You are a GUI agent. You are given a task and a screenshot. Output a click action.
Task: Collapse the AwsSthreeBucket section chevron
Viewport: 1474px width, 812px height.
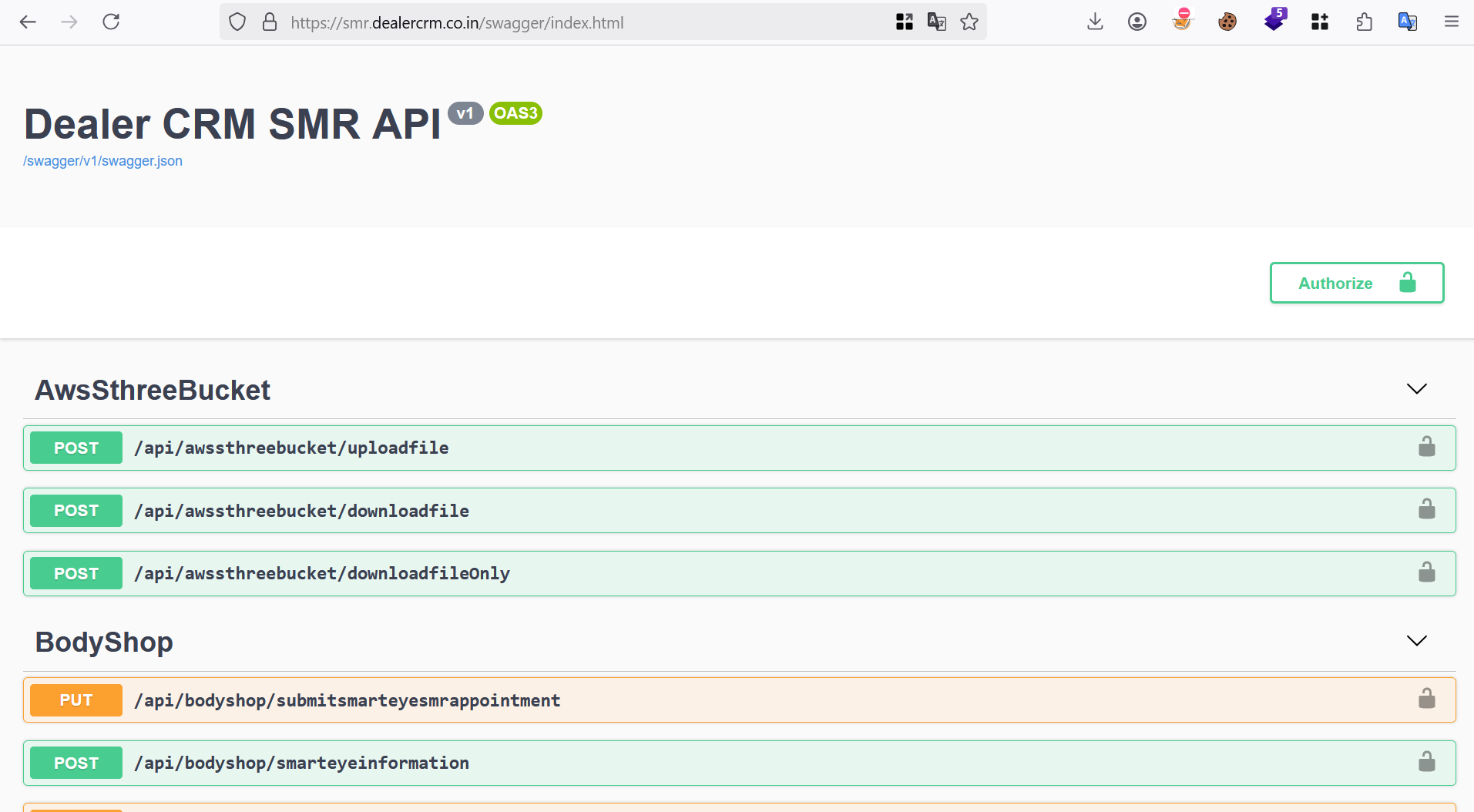[x=1416, y=389]
